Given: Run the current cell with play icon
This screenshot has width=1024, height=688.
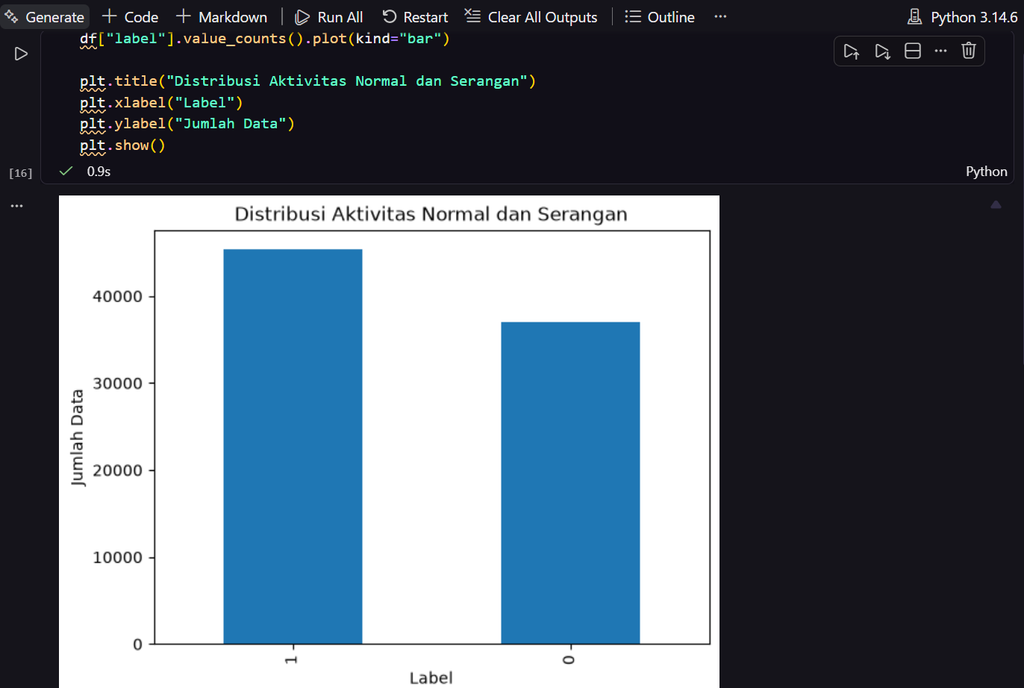Looking at the screenshot, I should pos(21,54).
